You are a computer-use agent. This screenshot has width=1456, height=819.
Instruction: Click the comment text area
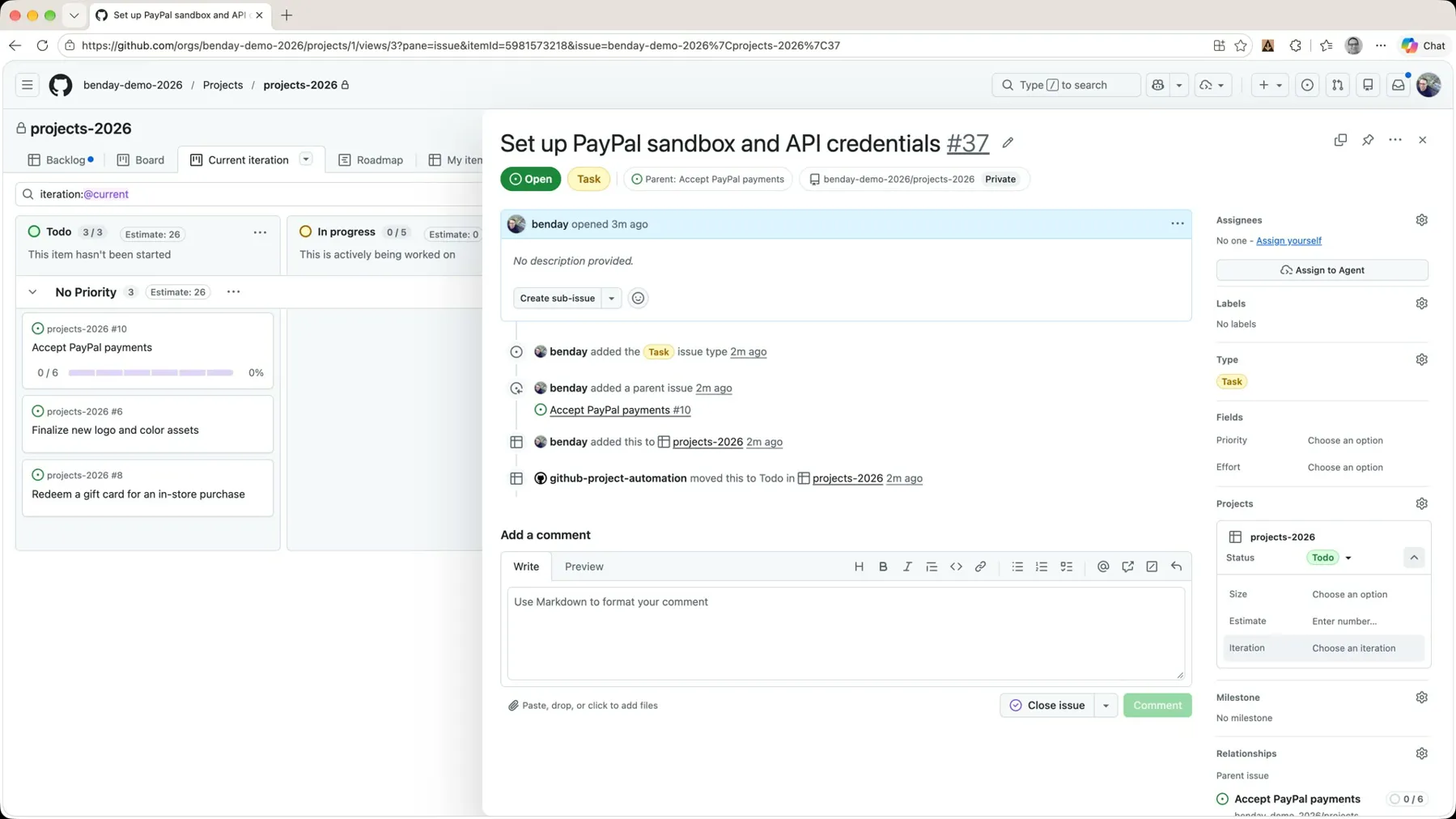pos(846,634)
